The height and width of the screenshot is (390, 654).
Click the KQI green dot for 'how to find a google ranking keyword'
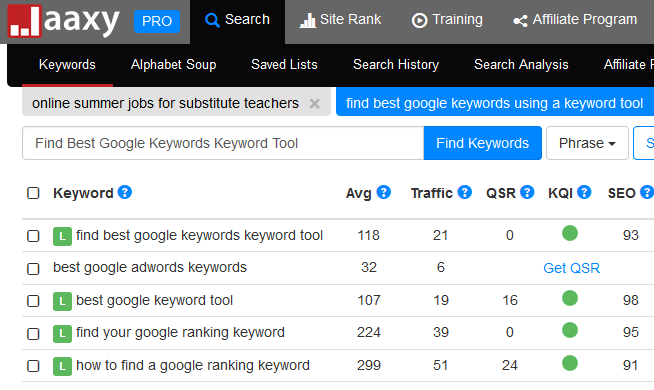[570, 363]
